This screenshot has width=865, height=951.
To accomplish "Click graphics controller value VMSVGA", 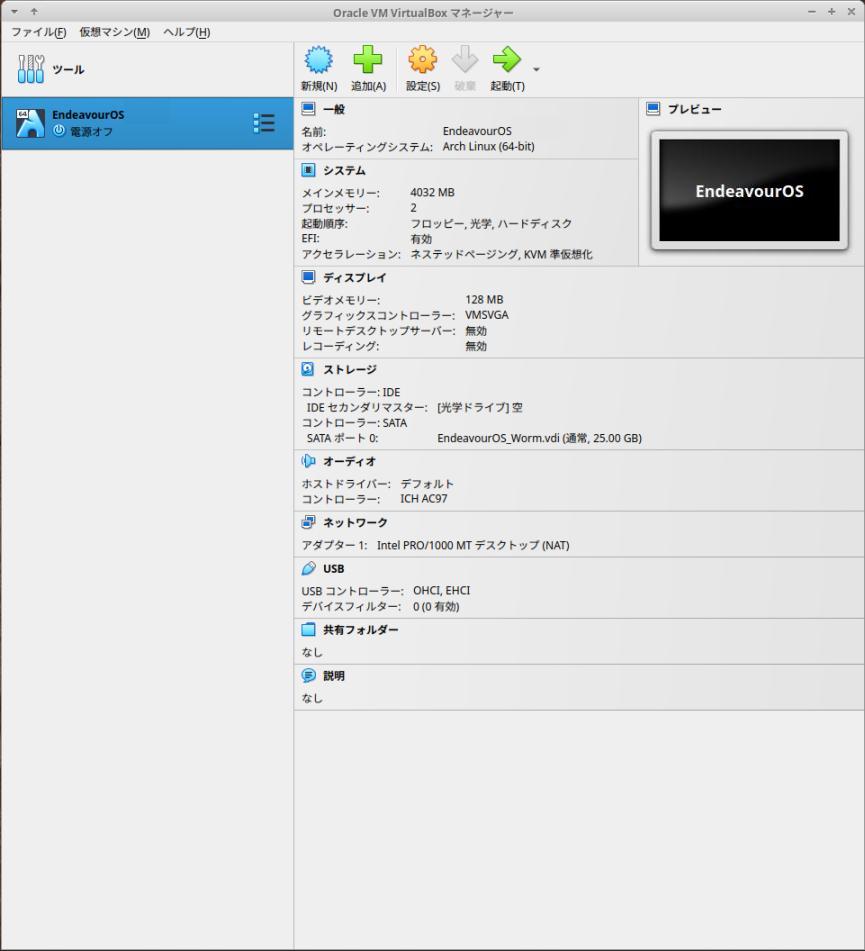I will [487, 315].
